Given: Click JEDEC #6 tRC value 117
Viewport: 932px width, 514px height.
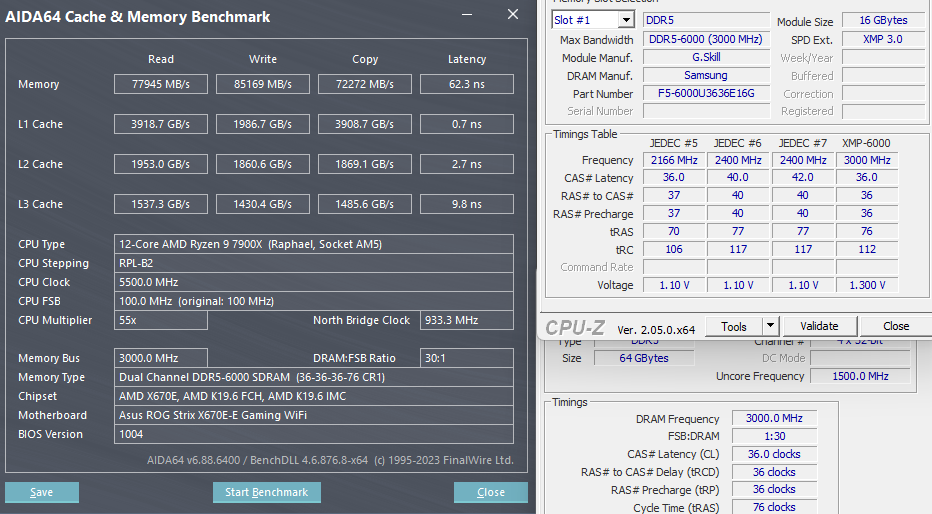Looking at the screenshot, I should 738,250.
